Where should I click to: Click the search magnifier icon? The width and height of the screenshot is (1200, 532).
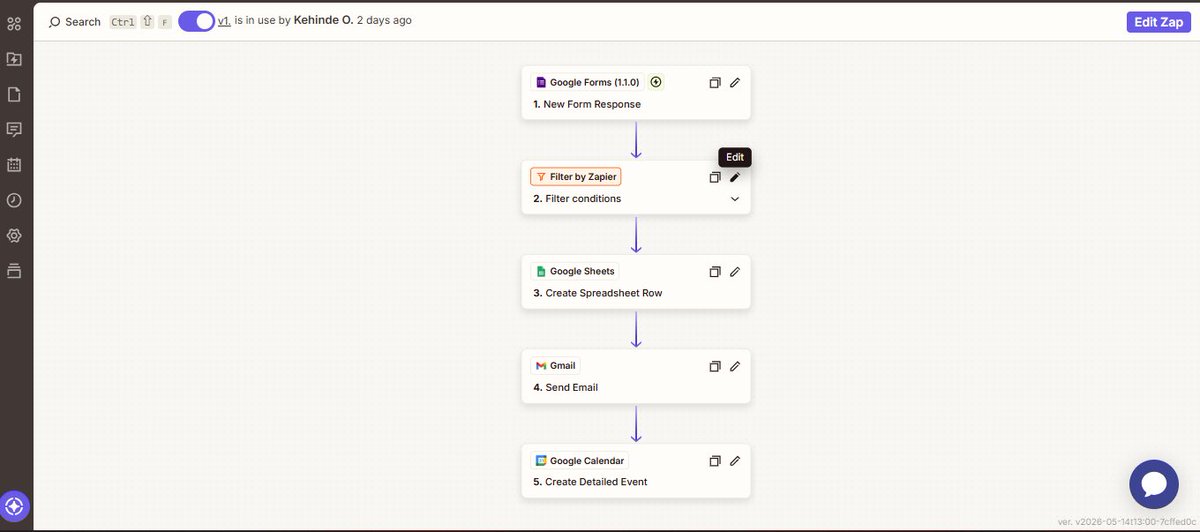(54, 21)
